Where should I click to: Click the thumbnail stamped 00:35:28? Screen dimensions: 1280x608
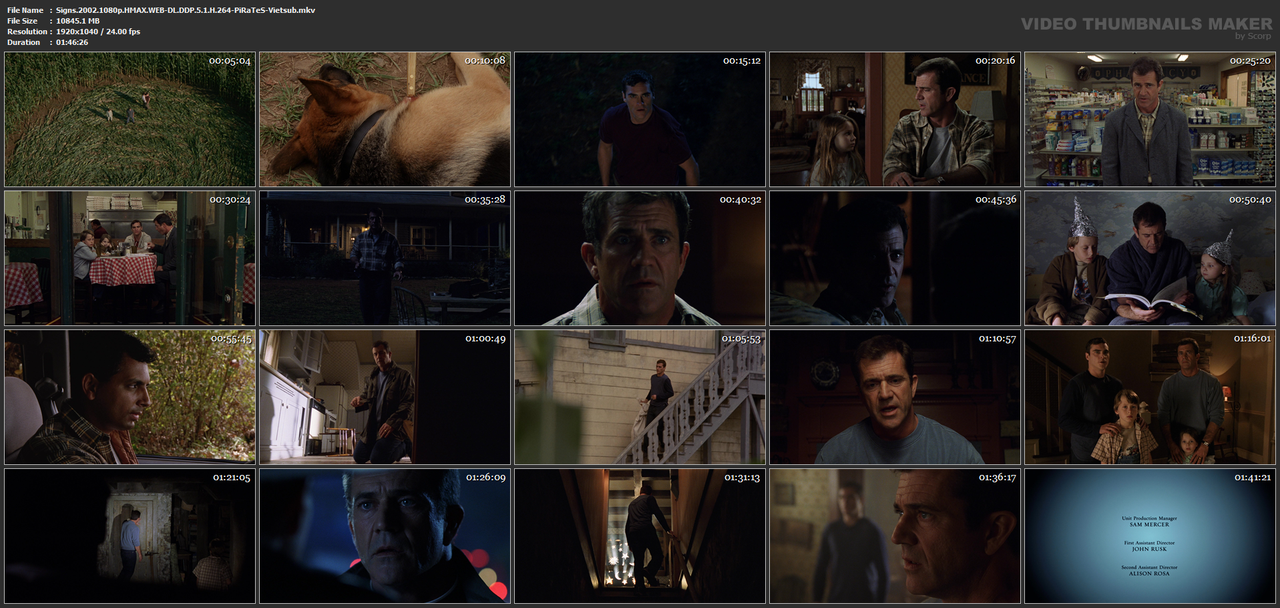coord(385,258)
